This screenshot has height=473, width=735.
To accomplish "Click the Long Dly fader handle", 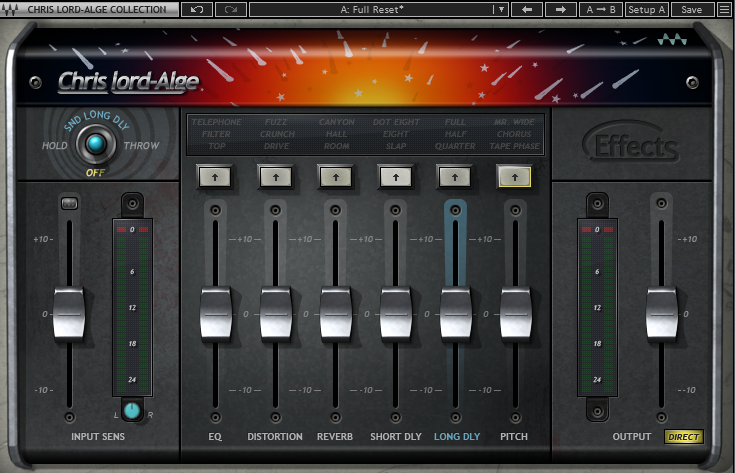I will click(x=455, y=314).
